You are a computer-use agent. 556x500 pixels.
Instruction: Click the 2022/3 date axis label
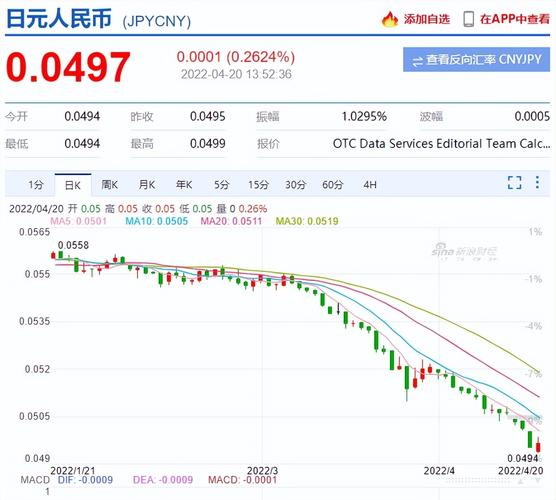point(262,471)
